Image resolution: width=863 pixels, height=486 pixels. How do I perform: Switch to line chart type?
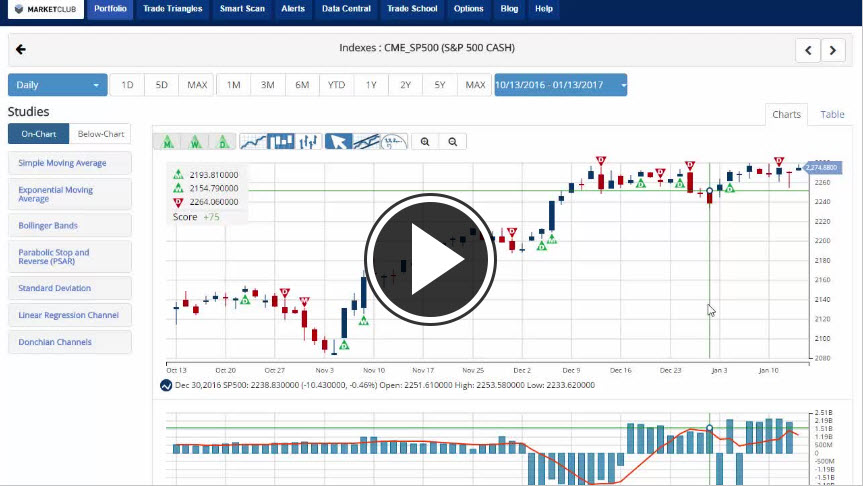point(253,142)
